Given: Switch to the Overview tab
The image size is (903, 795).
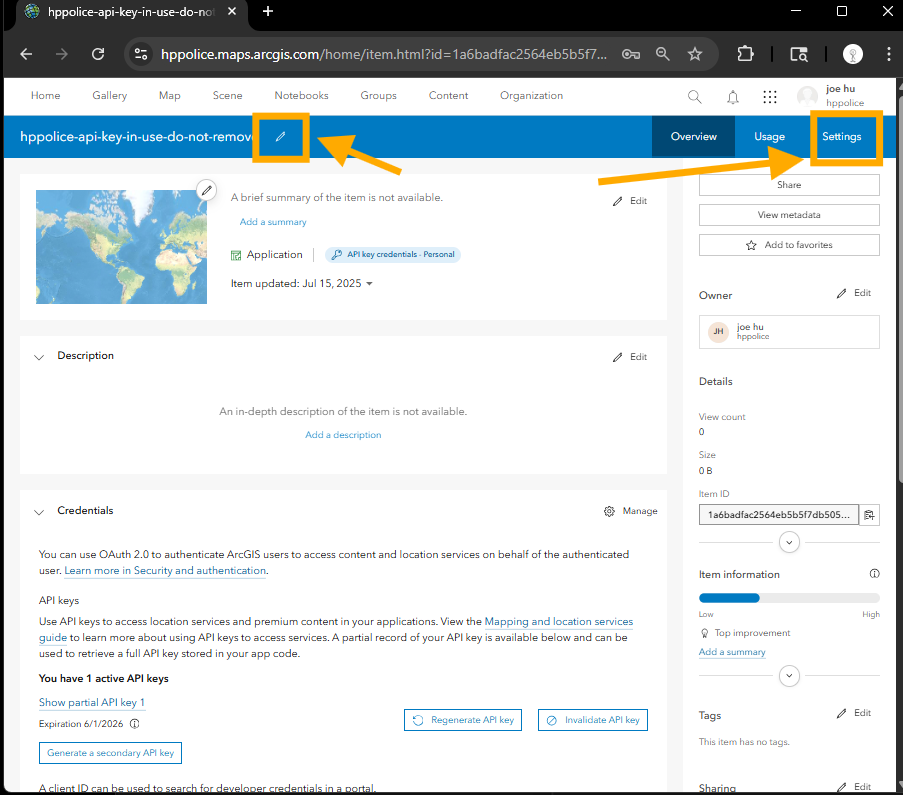Looking at the screenshot, I should [x=693, y=137].
